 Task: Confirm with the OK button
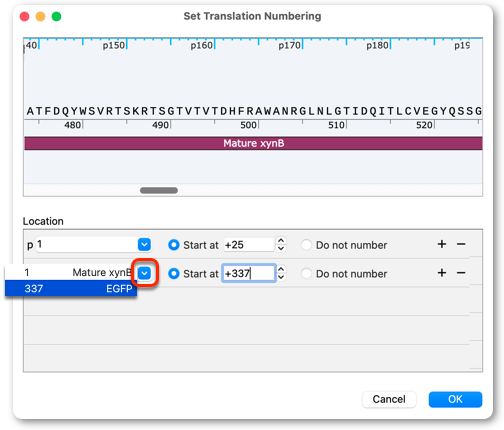455,399
